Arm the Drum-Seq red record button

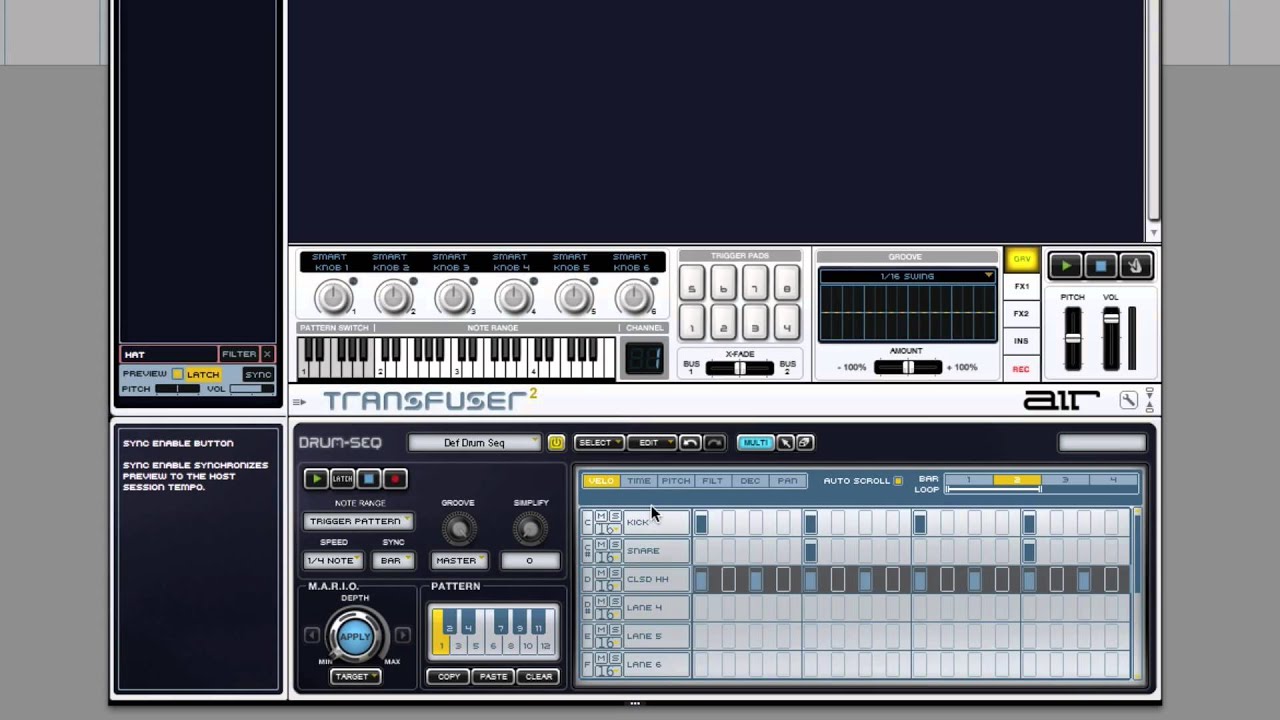[395, 479]
